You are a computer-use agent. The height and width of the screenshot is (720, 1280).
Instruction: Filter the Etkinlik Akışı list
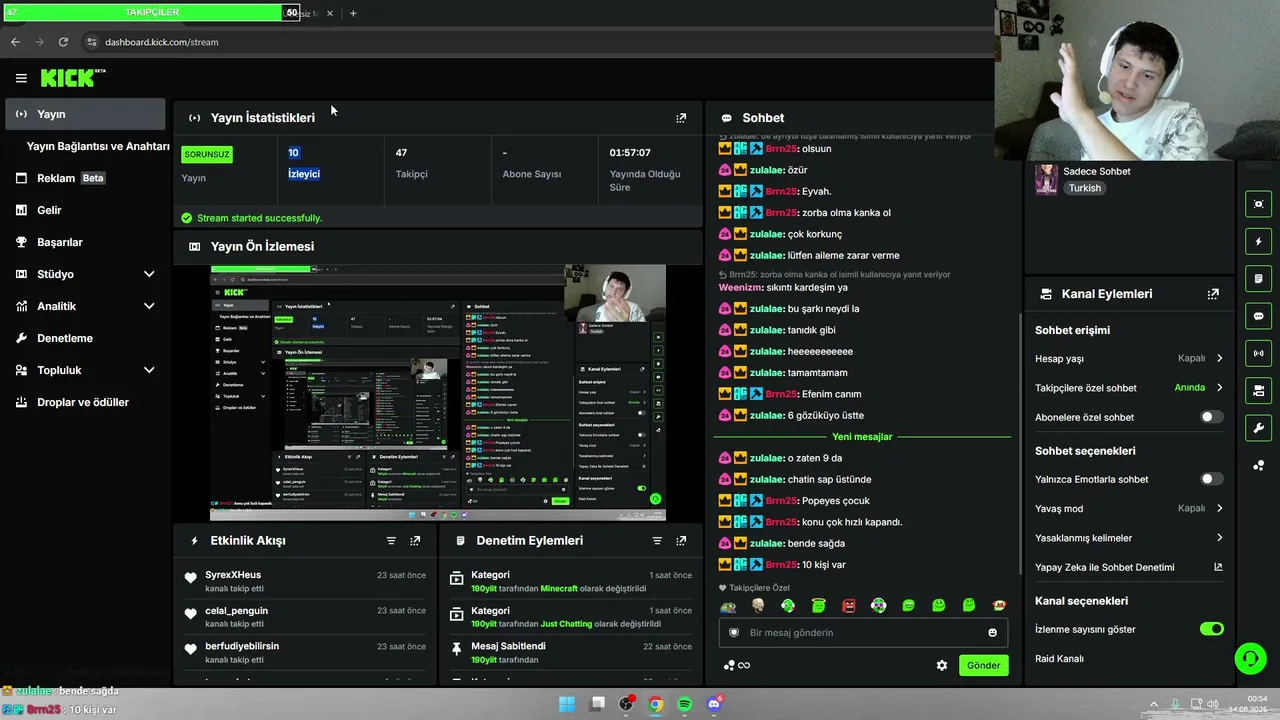391,541
